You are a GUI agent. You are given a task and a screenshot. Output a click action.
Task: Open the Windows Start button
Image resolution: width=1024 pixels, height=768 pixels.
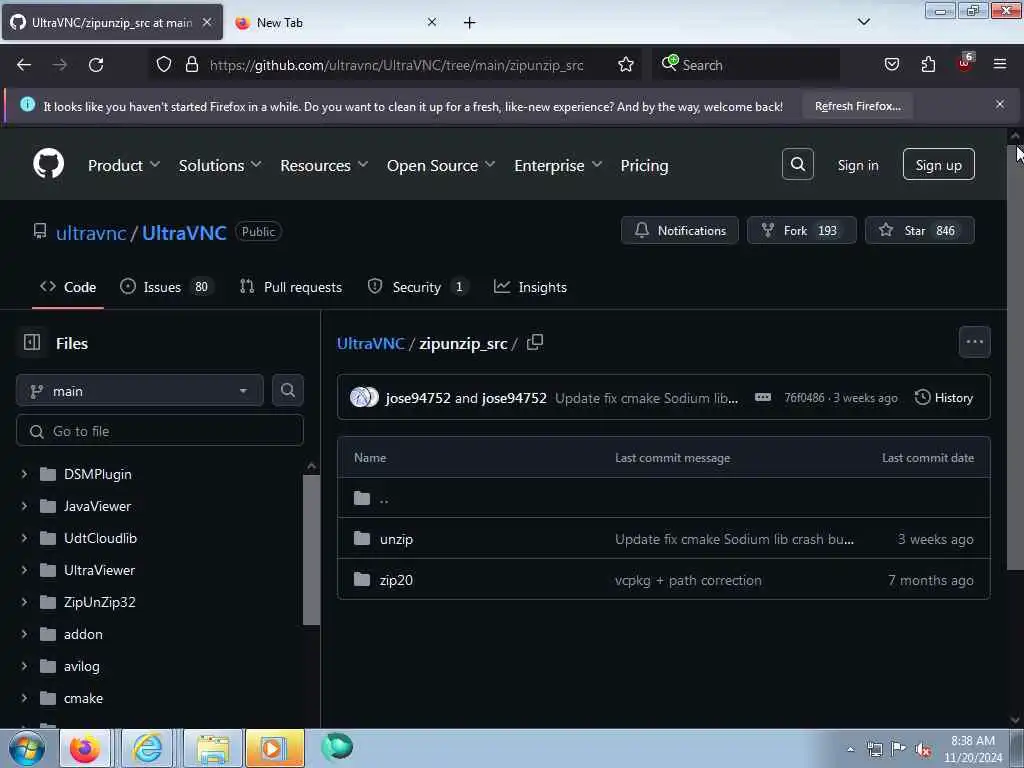27,748
